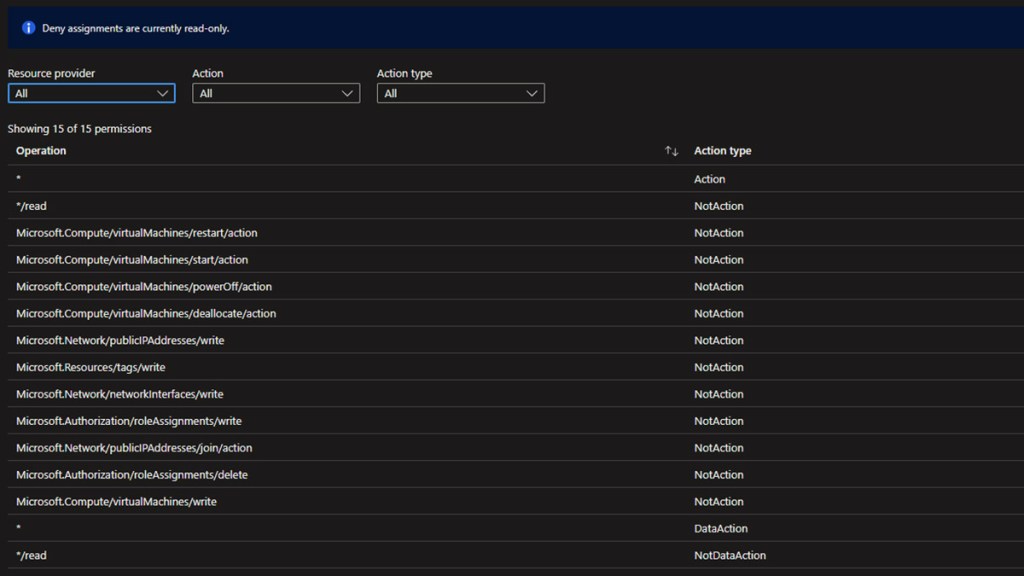
Task: Select the Microsoft.Compute/virtualMachines/deallocate/action row
Action: pos(516,313)
